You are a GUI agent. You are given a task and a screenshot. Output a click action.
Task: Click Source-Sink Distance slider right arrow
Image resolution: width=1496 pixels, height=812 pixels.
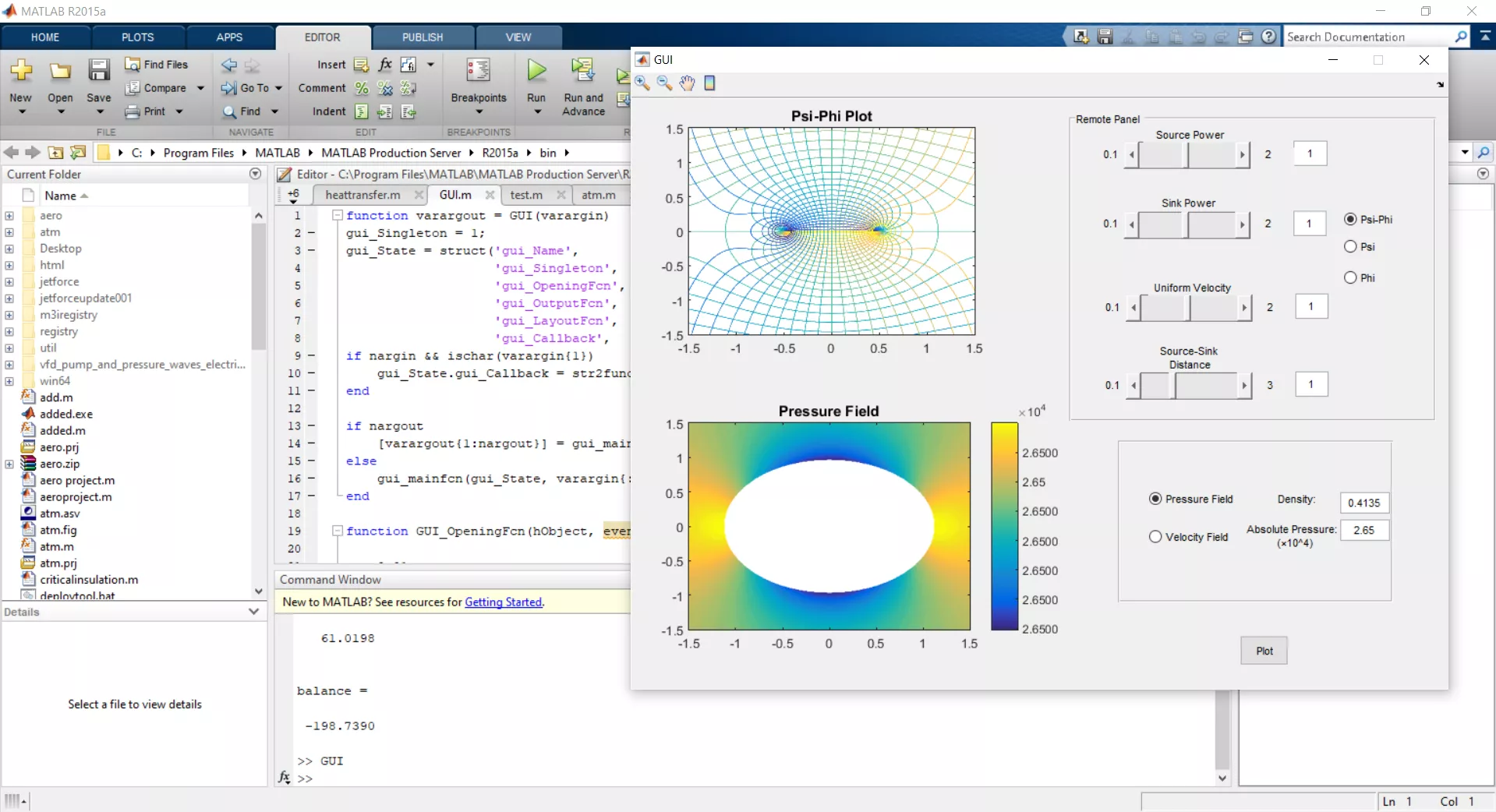[1244, 385]
